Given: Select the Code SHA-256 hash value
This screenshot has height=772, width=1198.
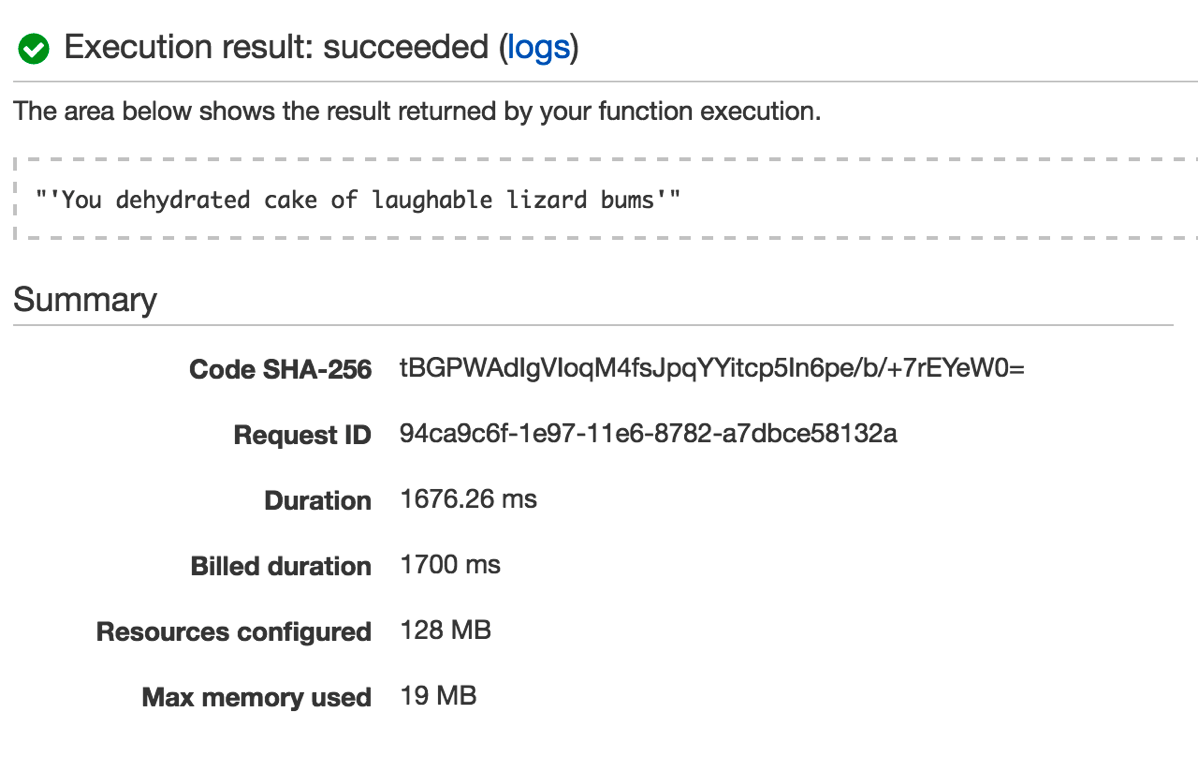Looking at the screenshot, I should [712, 369].
